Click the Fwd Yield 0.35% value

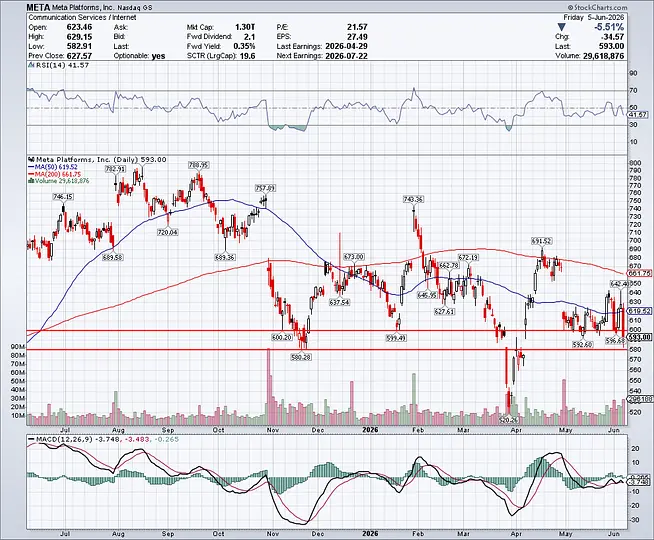tap(244, 46)
